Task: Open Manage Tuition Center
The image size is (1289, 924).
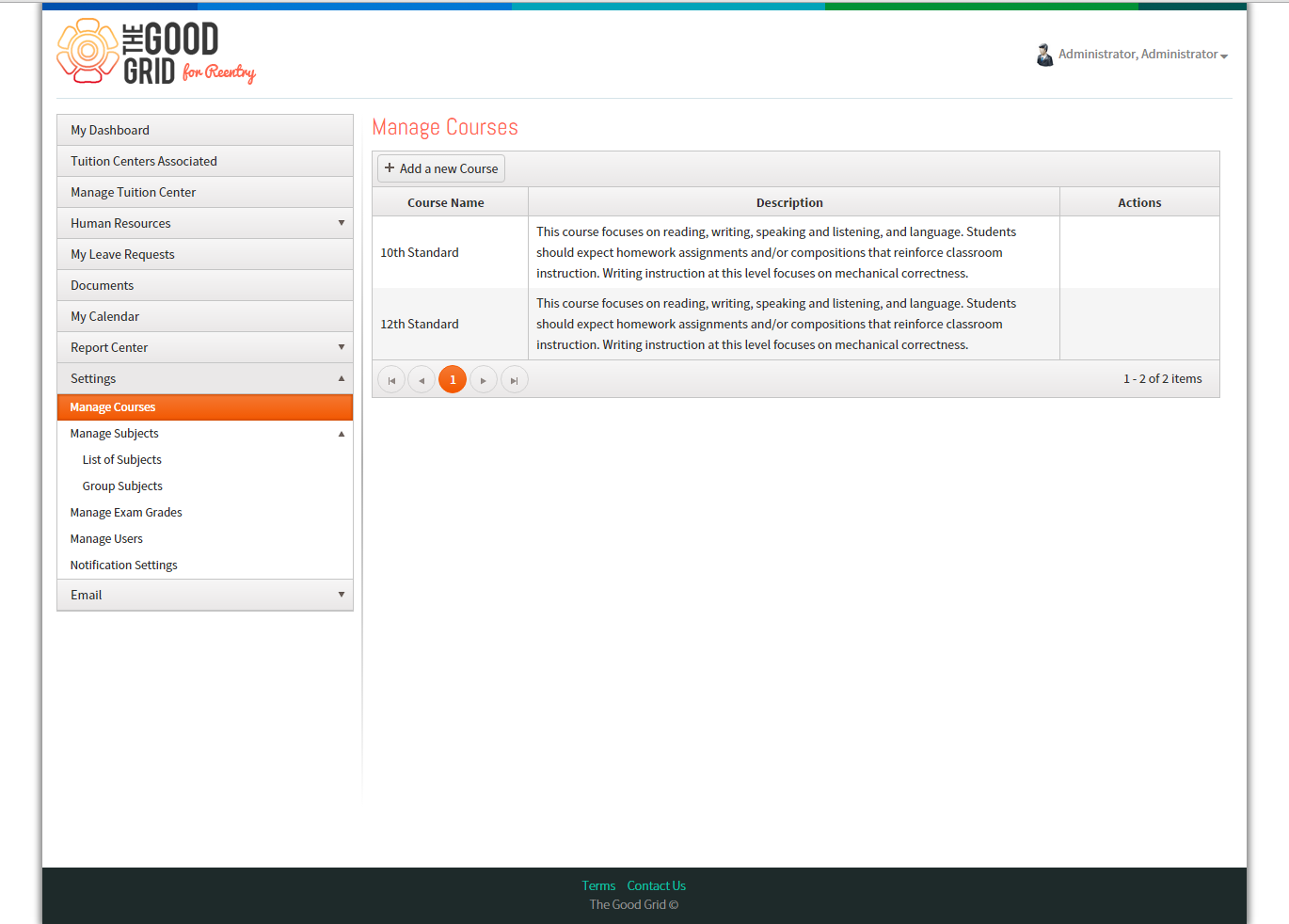Action: (x=205, y=192)
